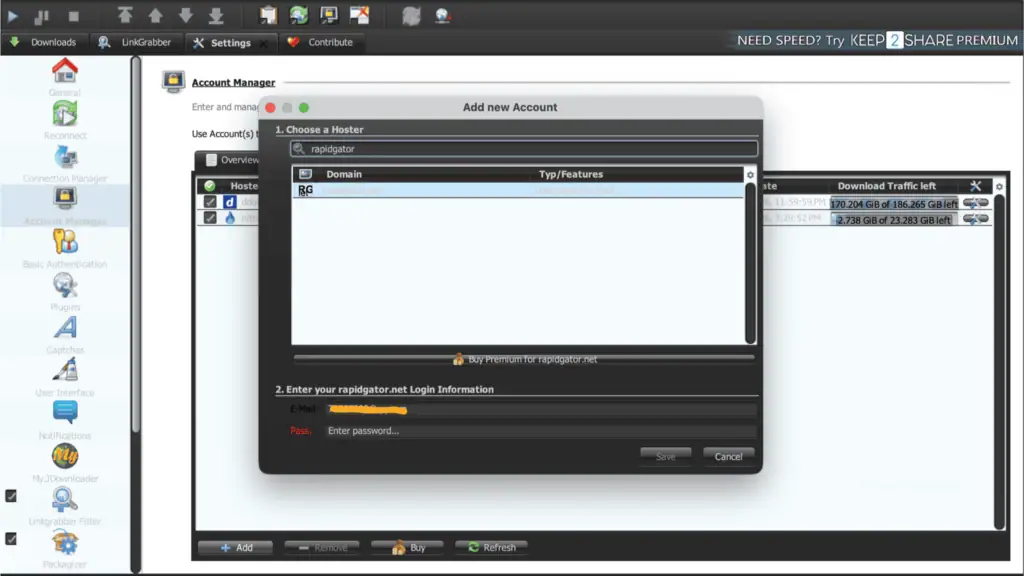The width and height of the screenshot is (1024, 576).
Task: Open Basic Authentication settings
Action: click(x=65, y=249)
